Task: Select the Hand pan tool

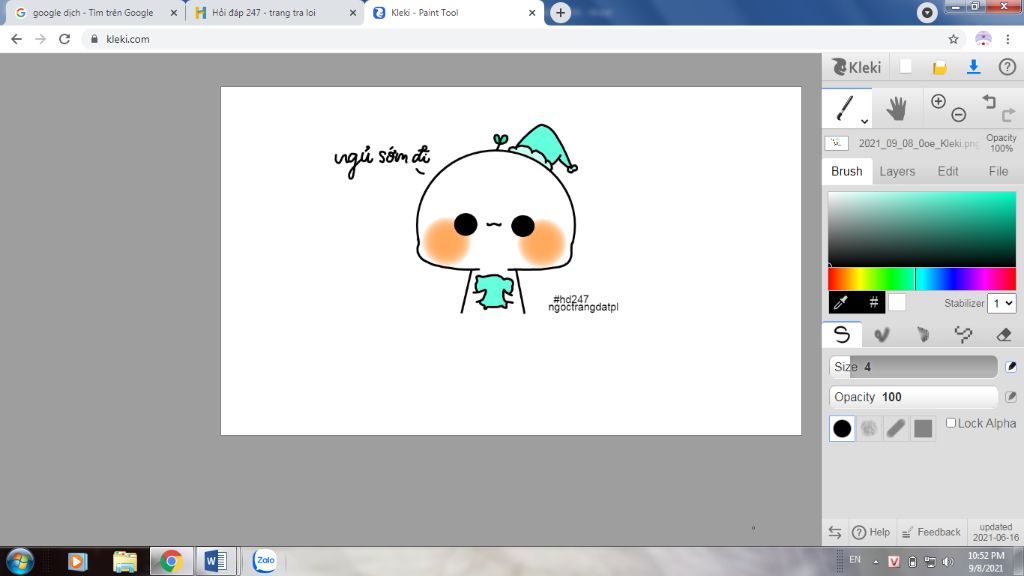Action: [x=896, y=108]
